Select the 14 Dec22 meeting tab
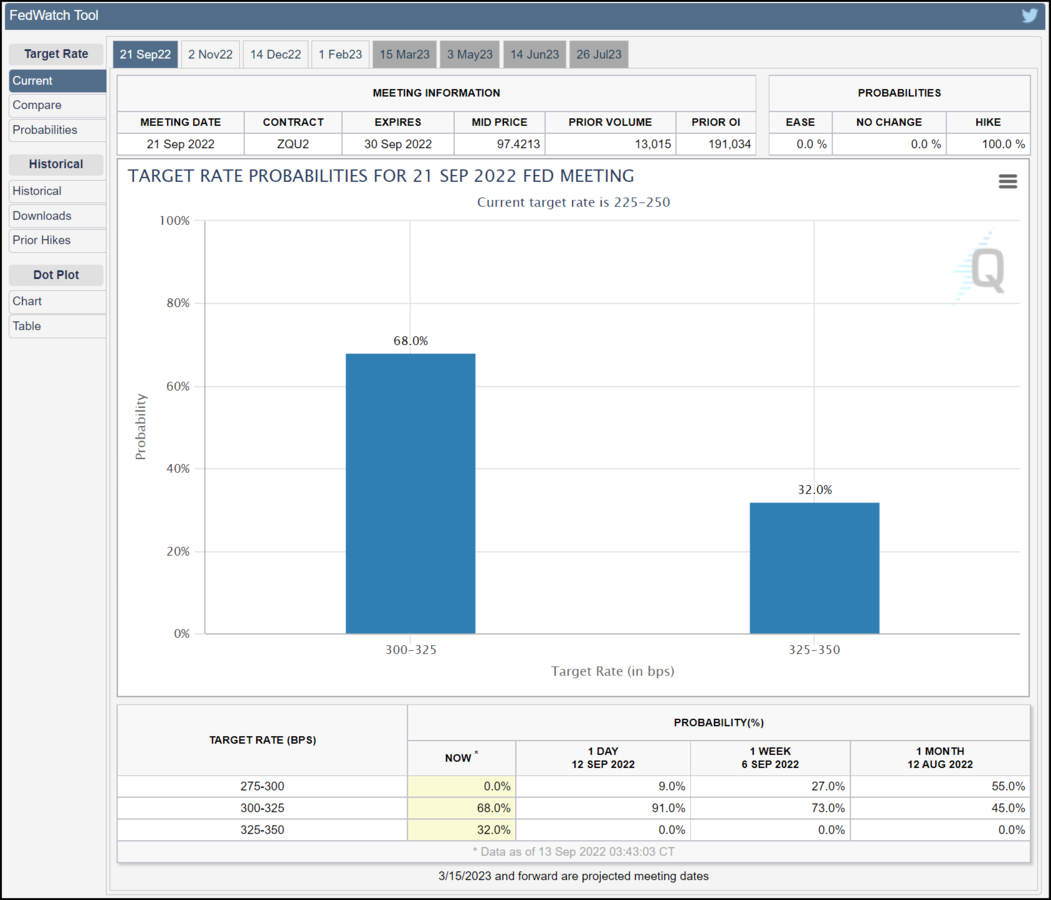 [275, 54]
